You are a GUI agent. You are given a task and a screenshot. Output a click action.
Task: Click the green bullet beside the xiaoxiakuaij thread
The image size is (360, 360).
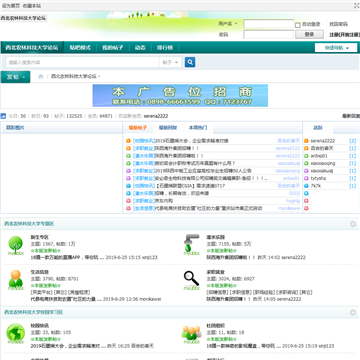[x=128, y=163]
